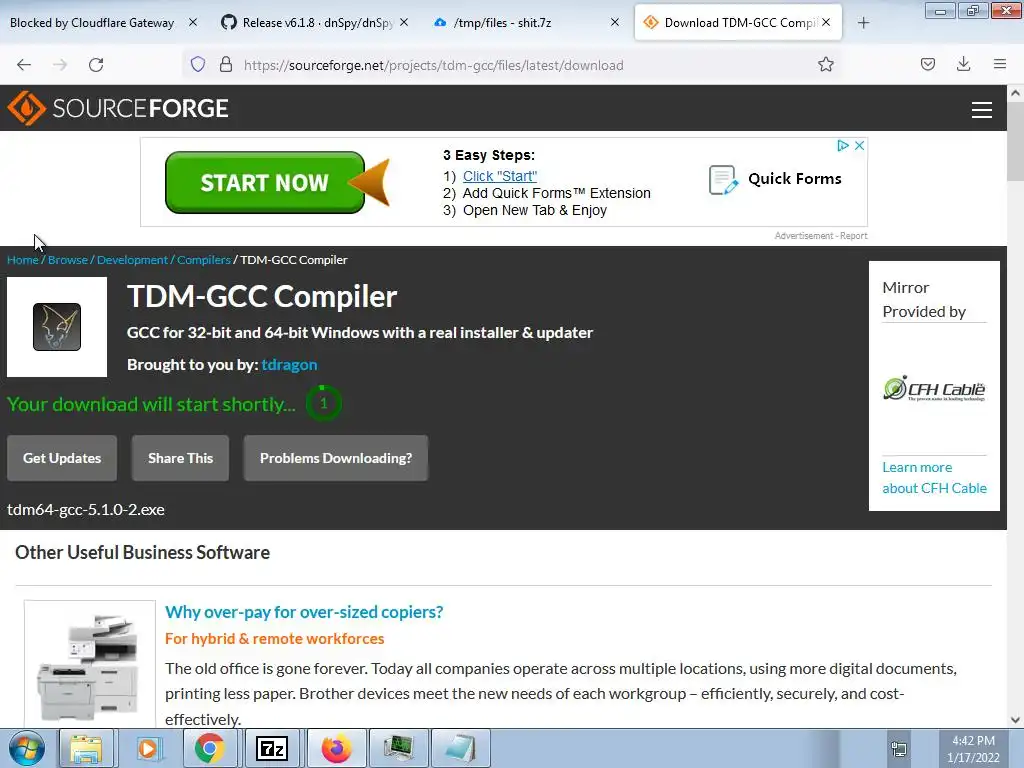Open the tdragon author profile link
This screenshot has width=1024, height=768.
click(289, 364)
